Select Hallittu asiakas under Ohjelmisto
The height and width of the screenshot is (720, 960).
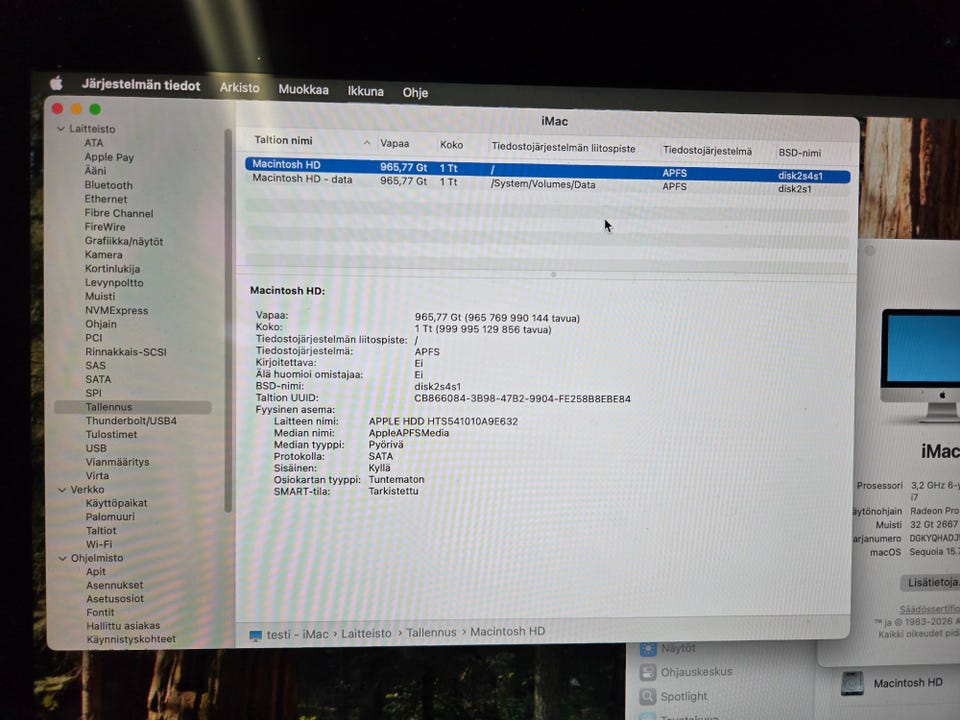coord(123,626)
